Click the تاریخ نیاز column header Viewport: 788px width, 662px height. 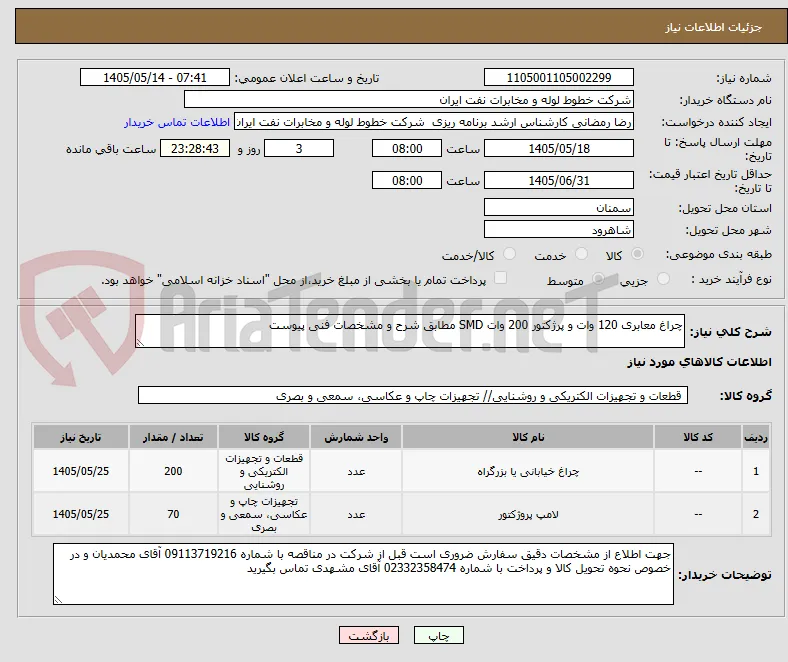click(81, 437)
